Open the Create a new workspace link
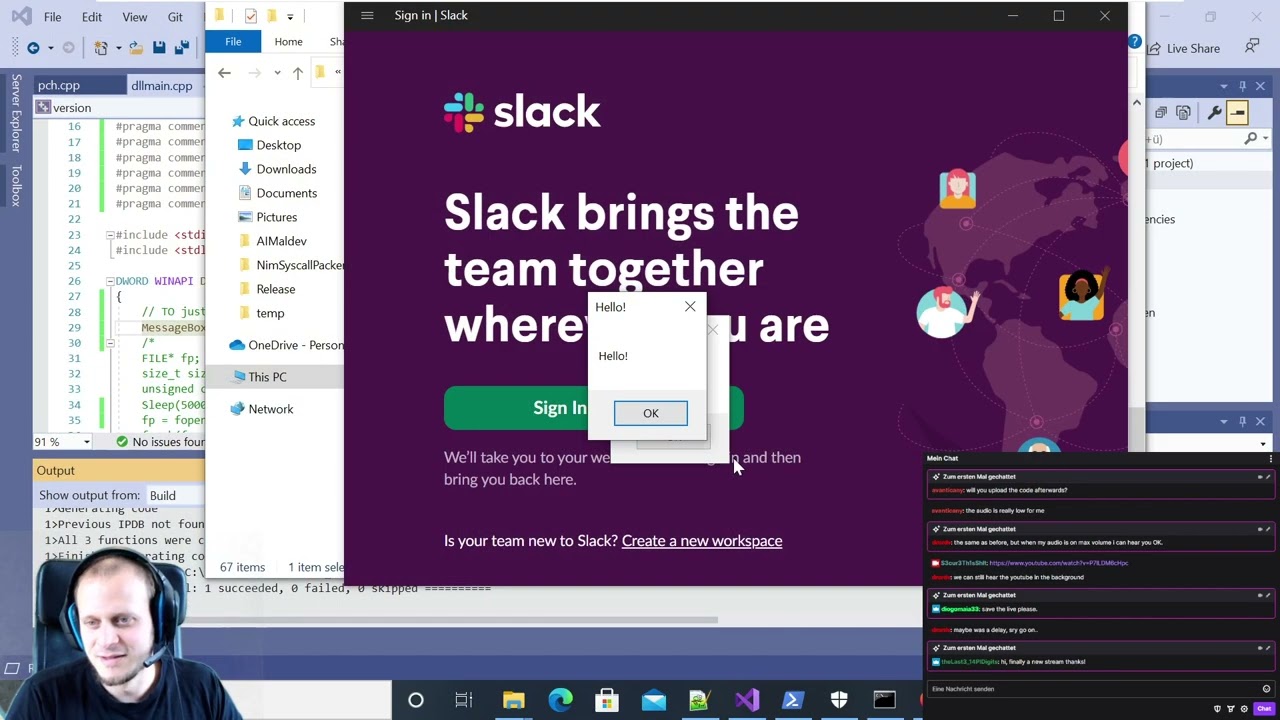1280x720 pixels. tap(702, 541)
